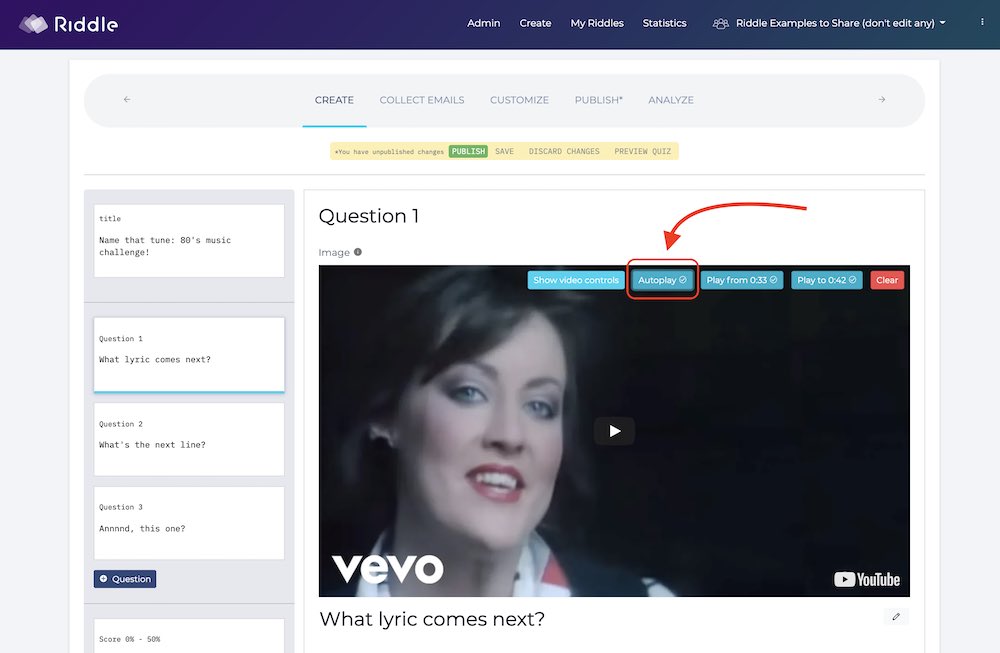The image size is (1000, 653).
Task: Toggle the Autoplay option
Action: pyautogui.click(x=662, y=280)
